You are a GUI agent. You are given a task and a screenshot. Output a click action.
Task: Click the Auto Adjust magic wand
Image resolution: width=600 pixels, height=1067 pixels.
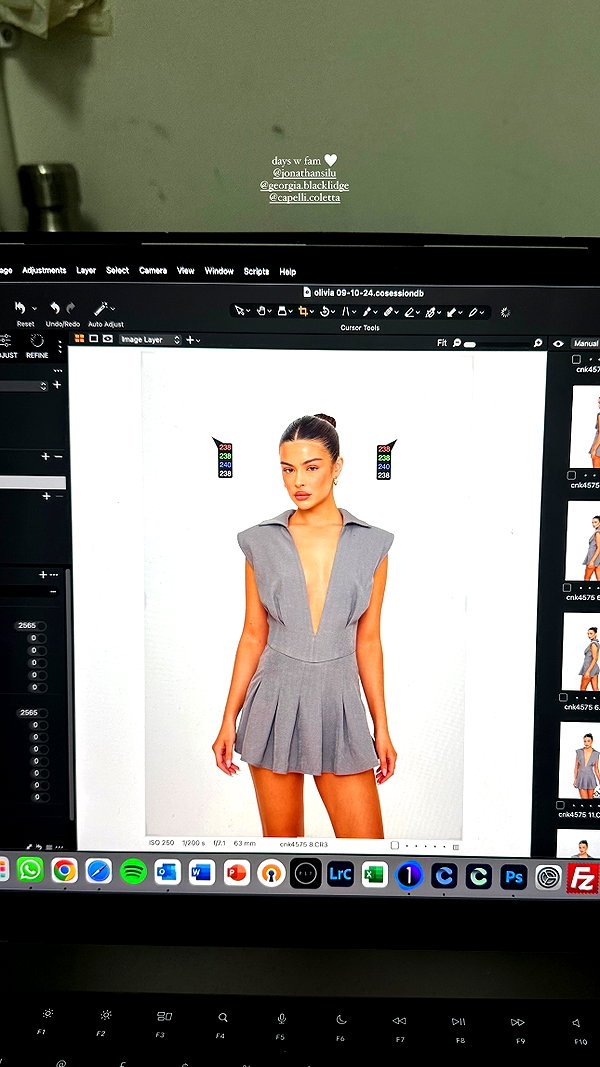pos(101,308)
